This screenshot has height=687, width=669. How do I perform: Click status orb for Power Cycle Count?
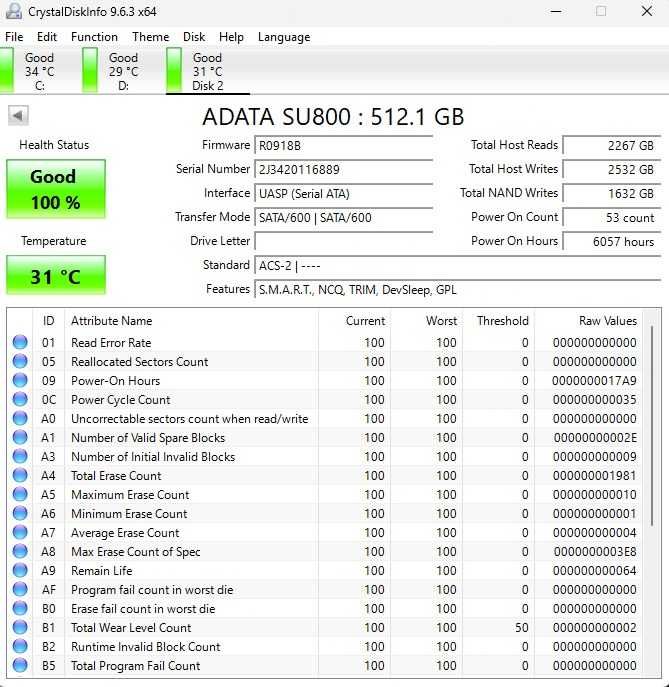(x=20, y=399)
